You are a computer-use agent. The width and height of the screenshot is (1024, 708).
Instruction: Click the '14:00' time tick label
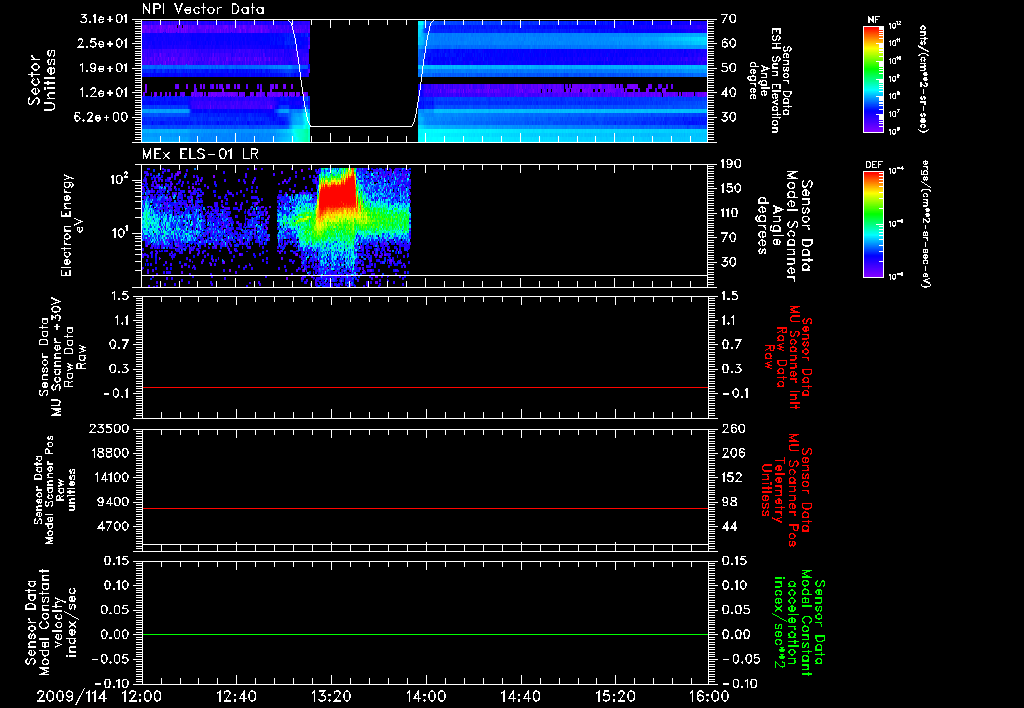tap(426, 696)
